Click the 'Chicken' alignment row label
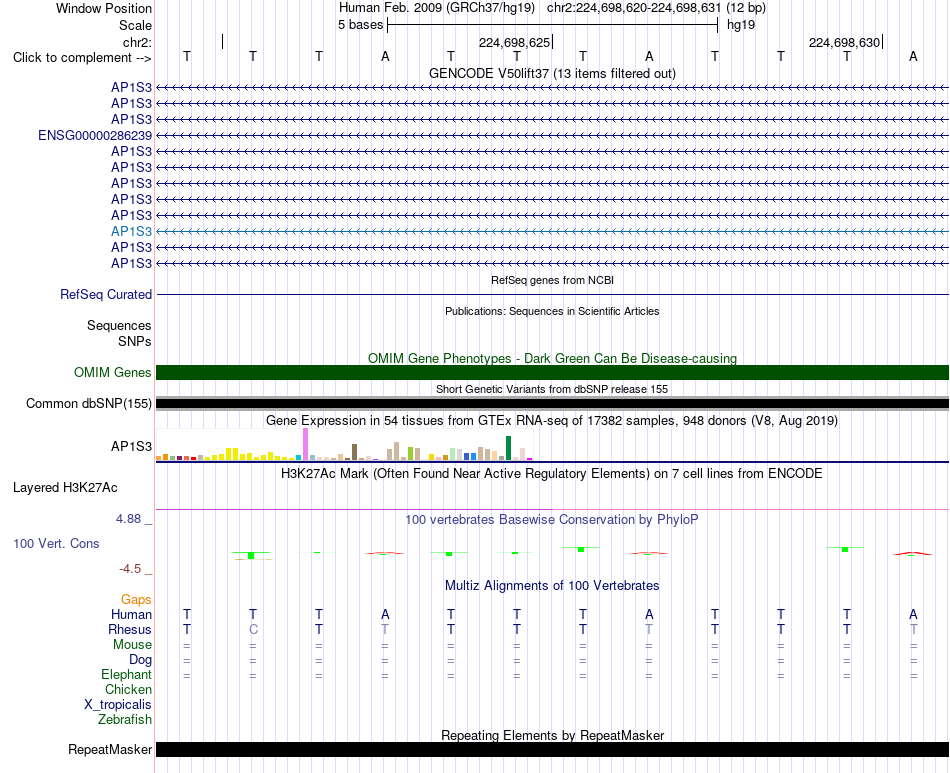 click(128, 690)
